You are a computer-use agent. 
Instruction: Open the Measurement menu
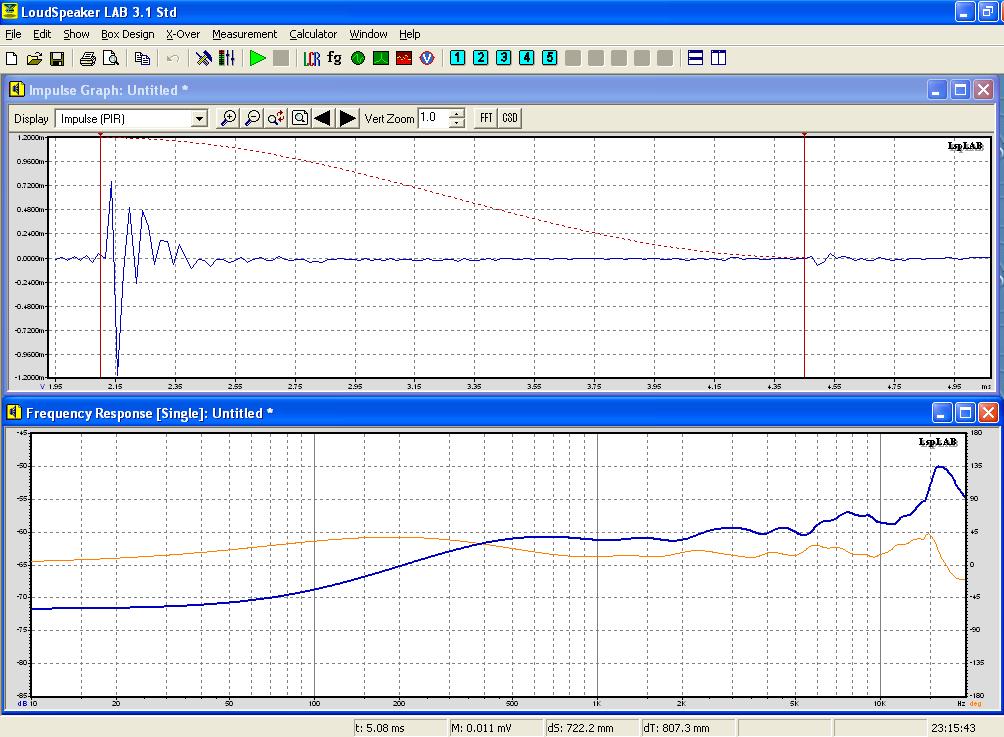245,34
